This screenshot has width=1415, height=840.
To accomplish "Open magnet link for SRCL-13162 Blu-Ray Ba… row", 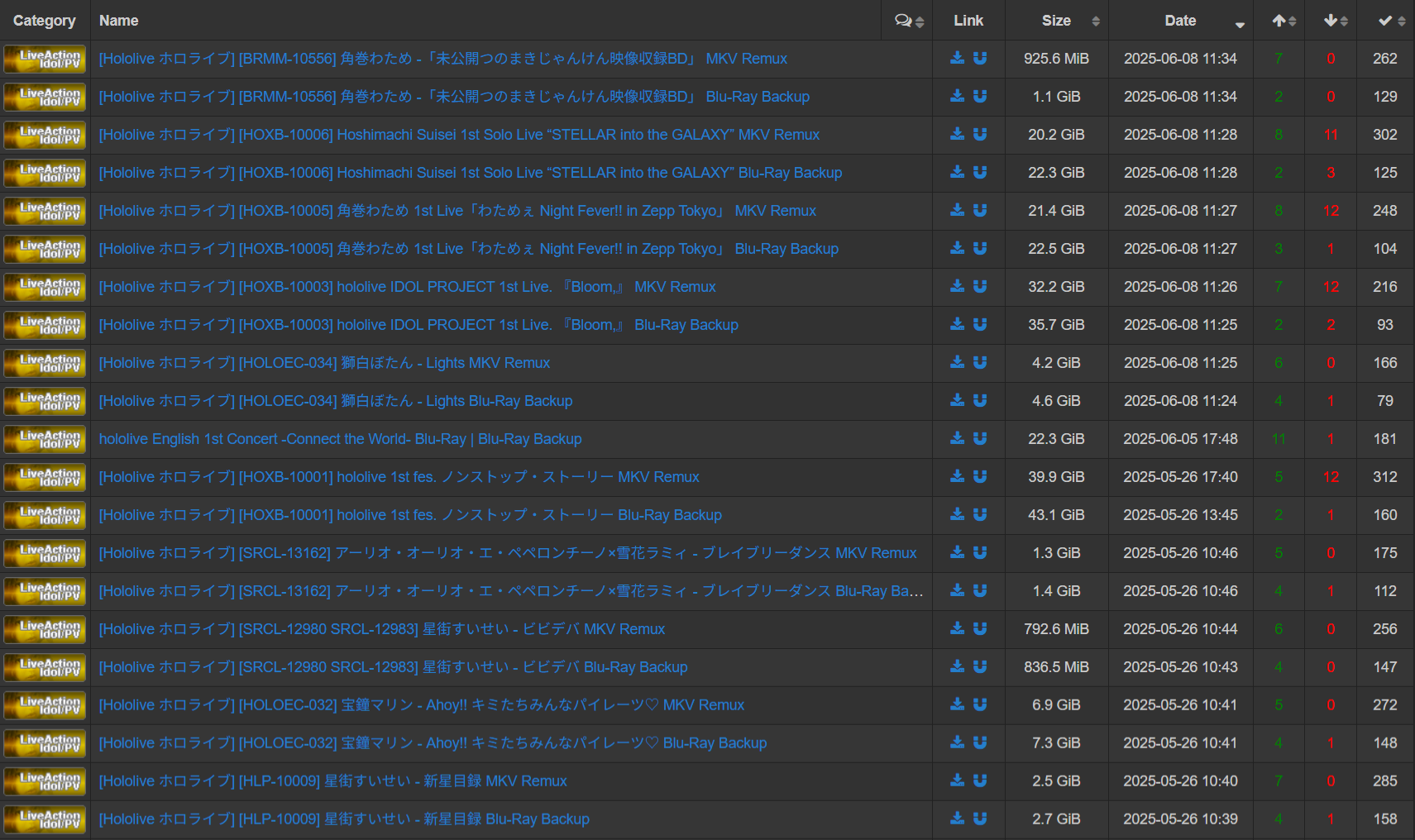I will 980,590.
